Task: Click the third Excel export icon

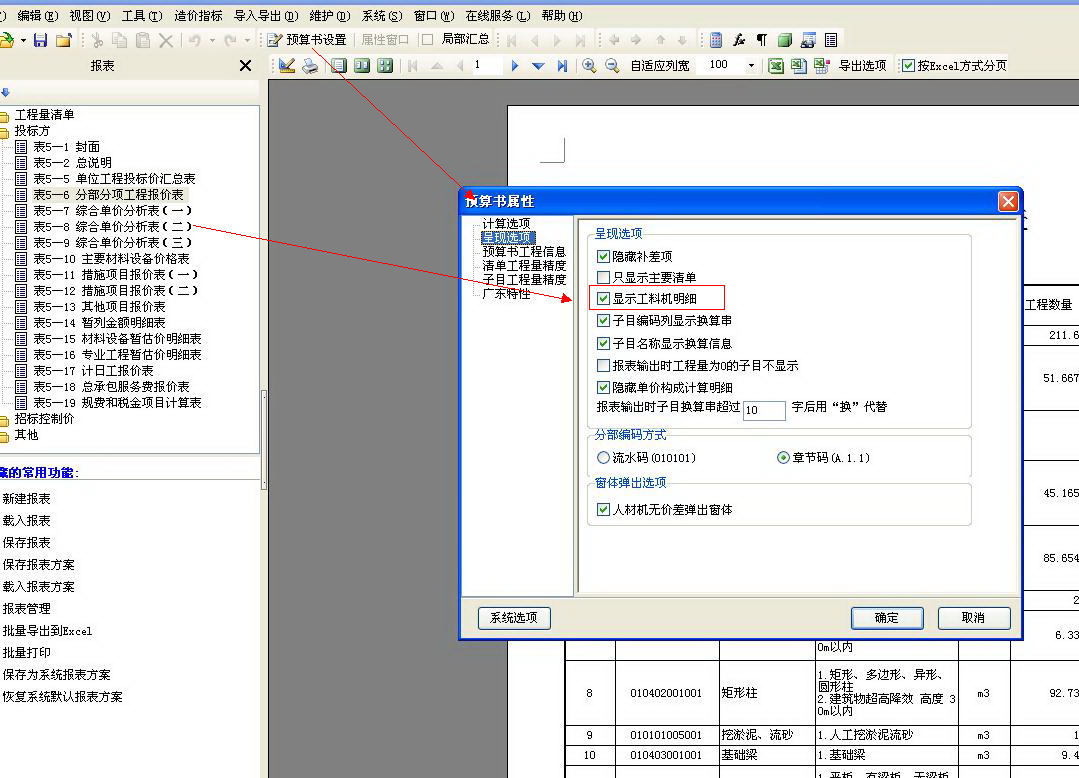Action: click(x=821, y=66)
